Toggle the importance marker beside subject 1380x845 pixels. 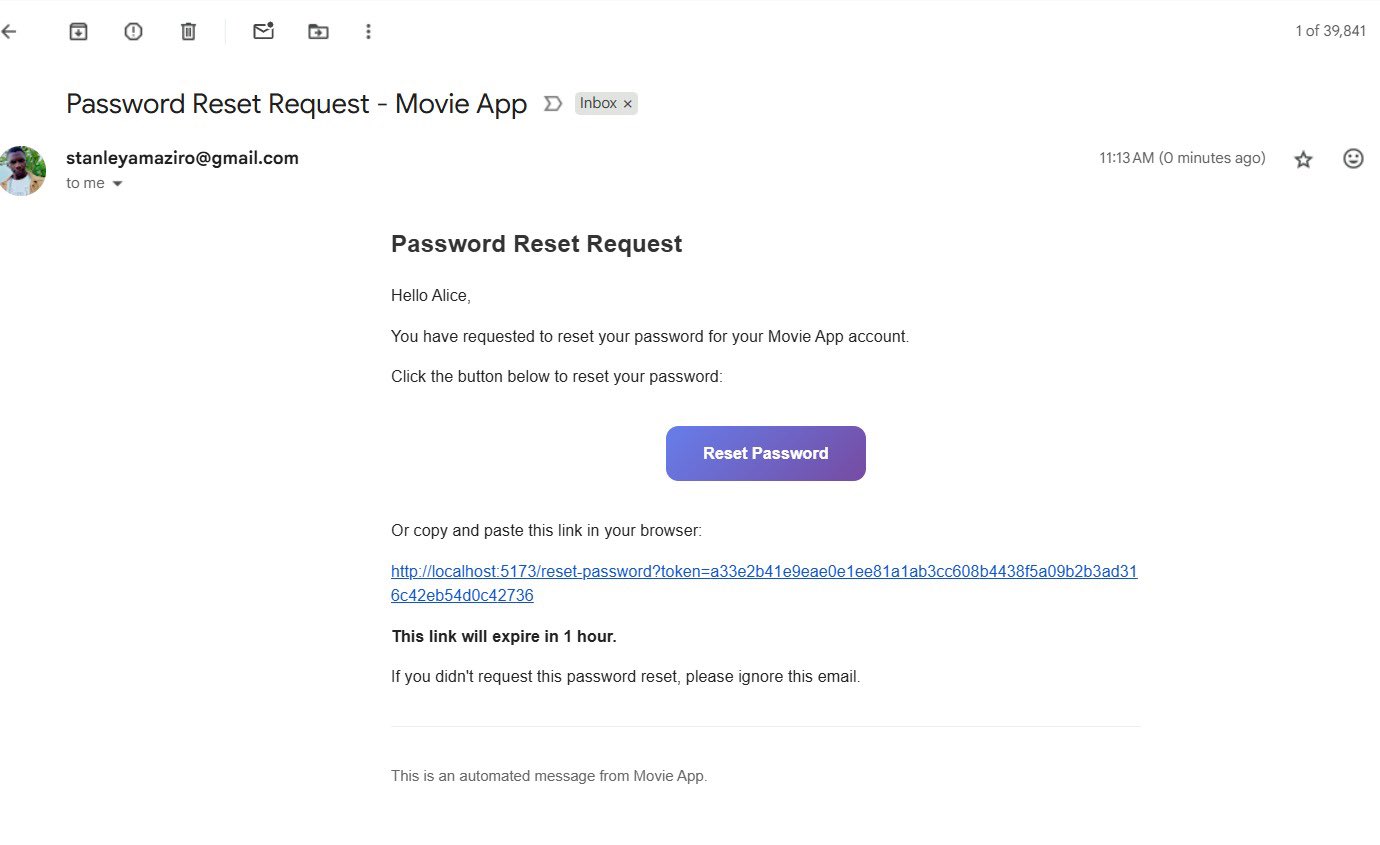[552, 104]
